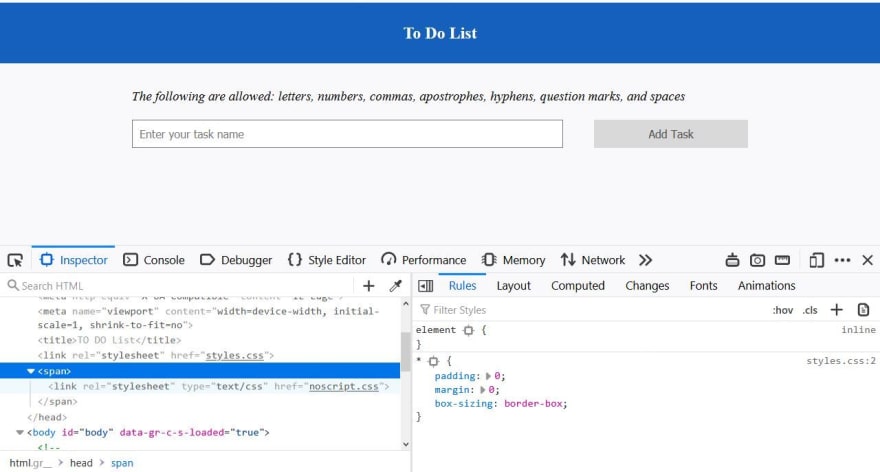
Task: Activate the element picker tool
Action: (15, 260)
